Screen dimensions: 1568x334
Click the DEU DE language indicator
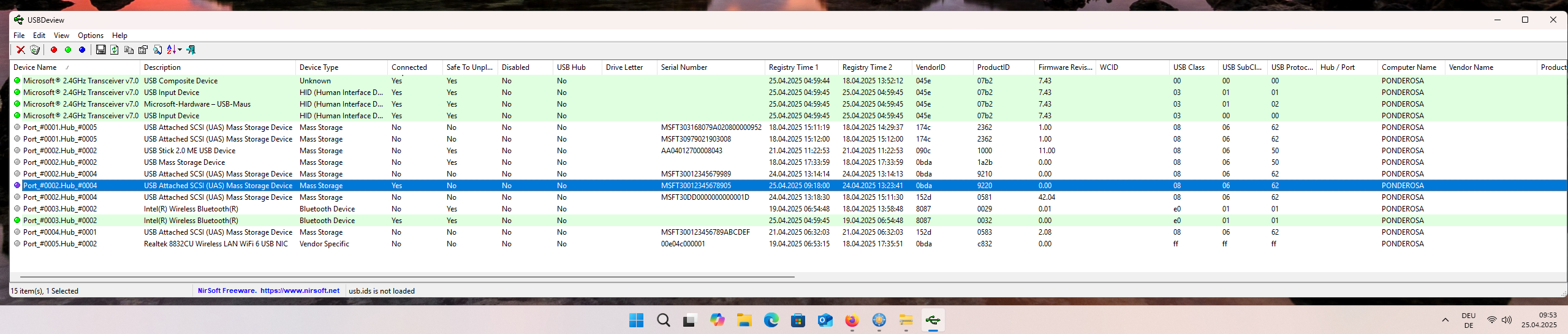(1469, 321)
